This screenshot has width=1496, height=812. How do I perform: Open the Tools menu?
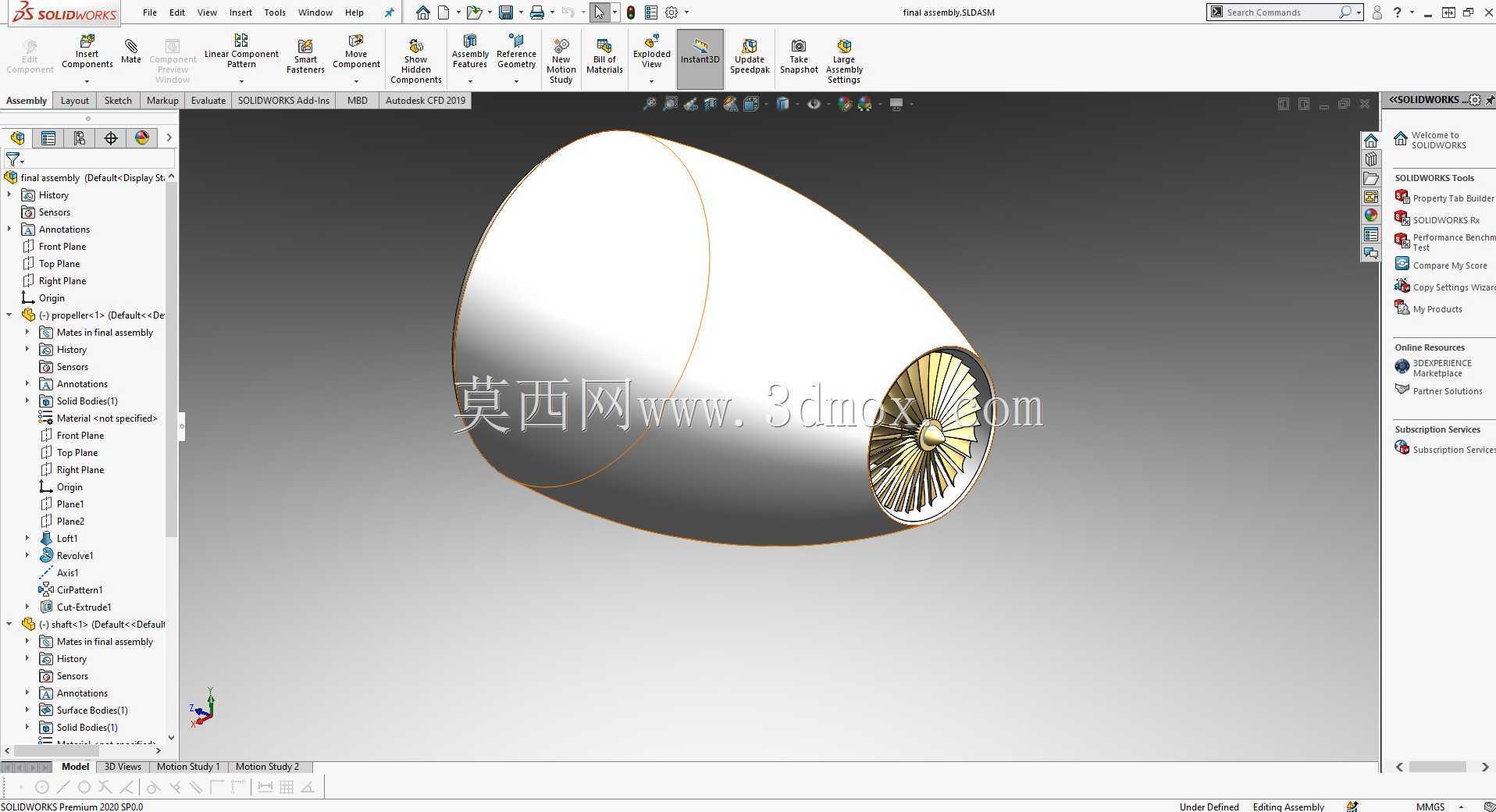point(275,12)
